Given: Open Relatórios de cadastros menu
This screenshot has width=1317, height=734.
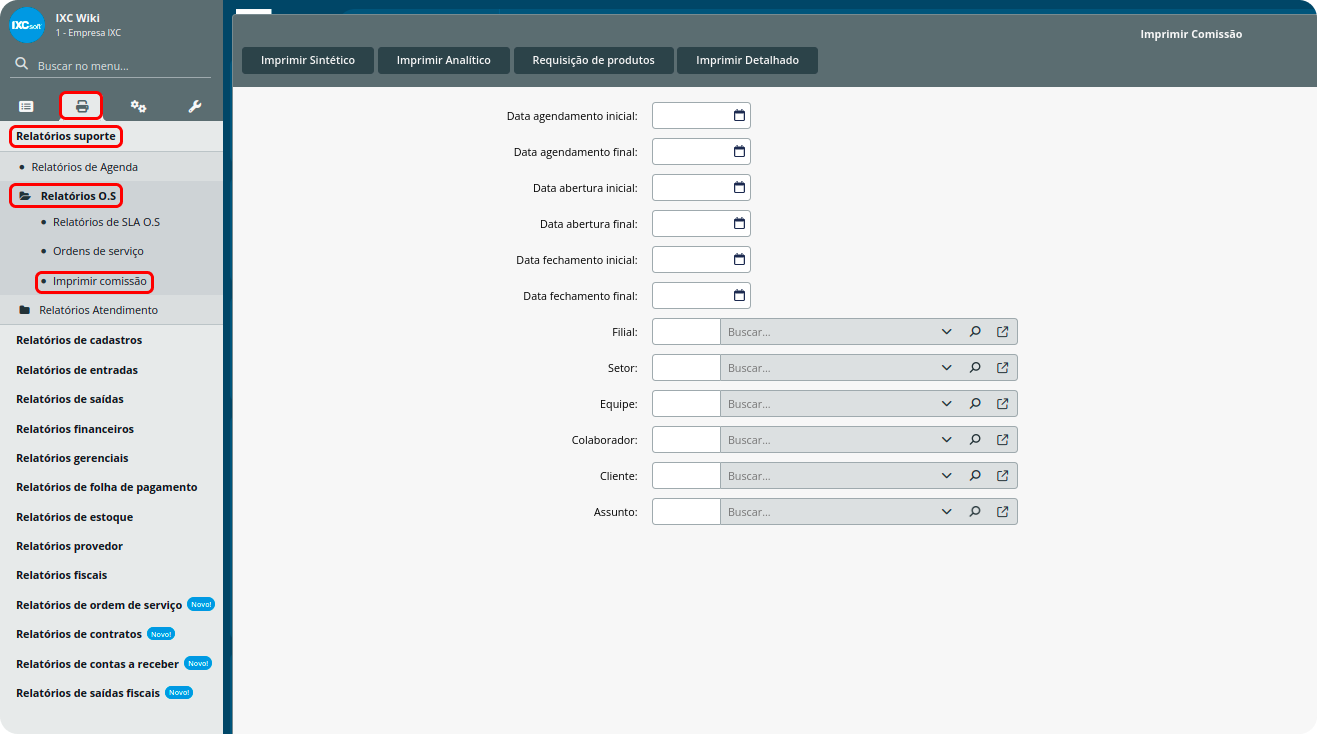Looking at the screenshot, I should click(79, 340).
